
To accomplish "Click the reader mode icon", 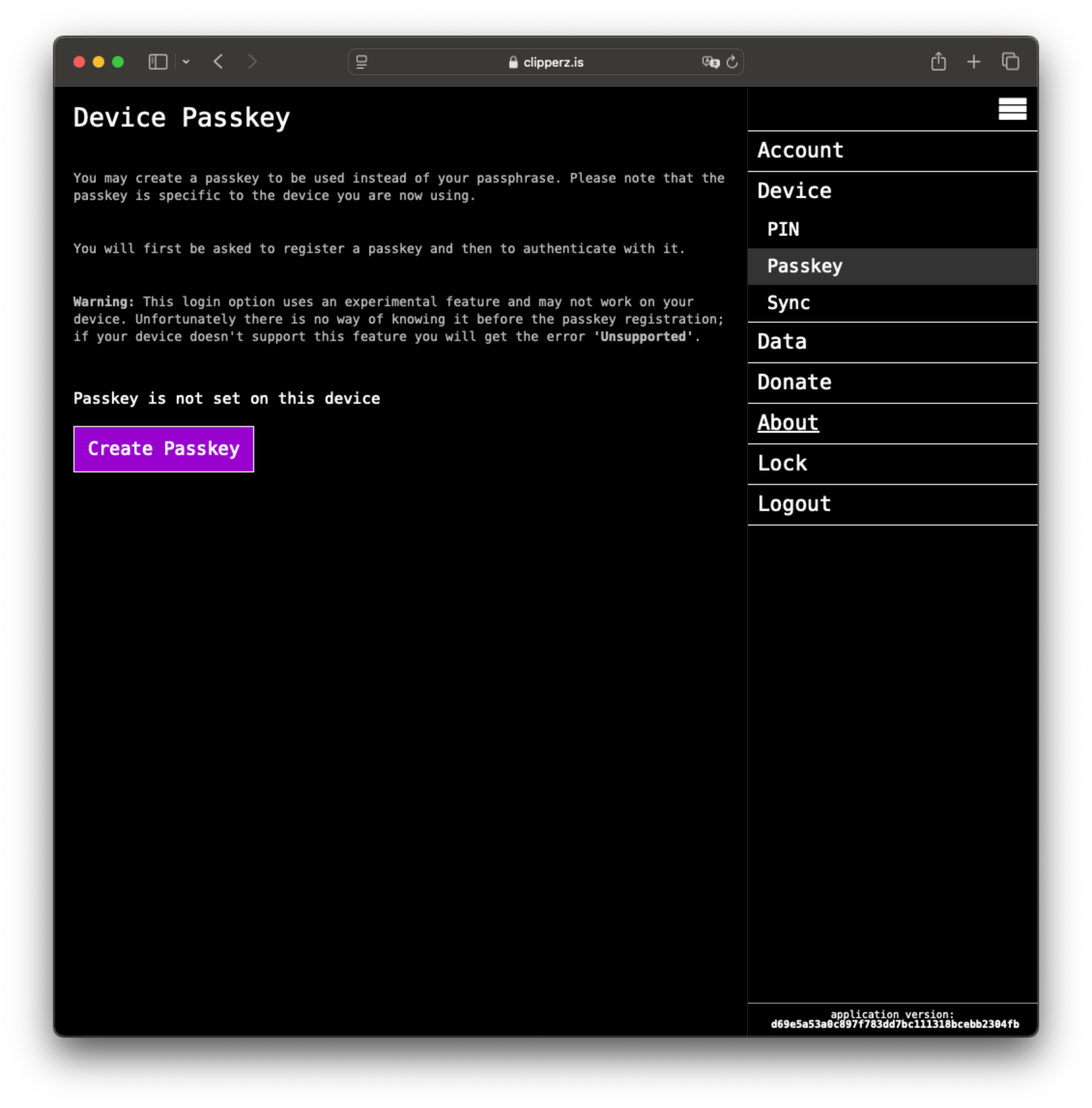I will 362,62.
